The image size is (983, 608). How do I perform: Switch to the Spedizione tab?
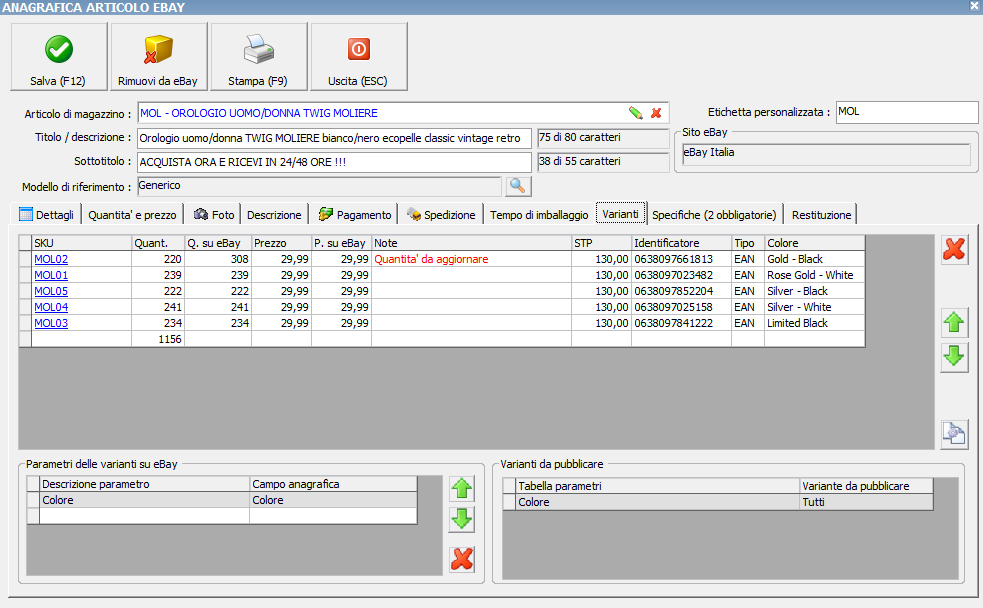[441, 214]
